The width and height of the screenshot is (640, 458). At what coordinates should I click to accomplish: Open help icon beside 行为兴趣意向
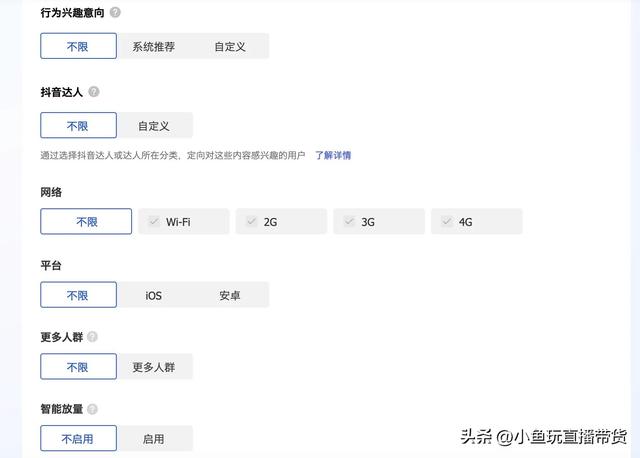click(x=116, y=12)
